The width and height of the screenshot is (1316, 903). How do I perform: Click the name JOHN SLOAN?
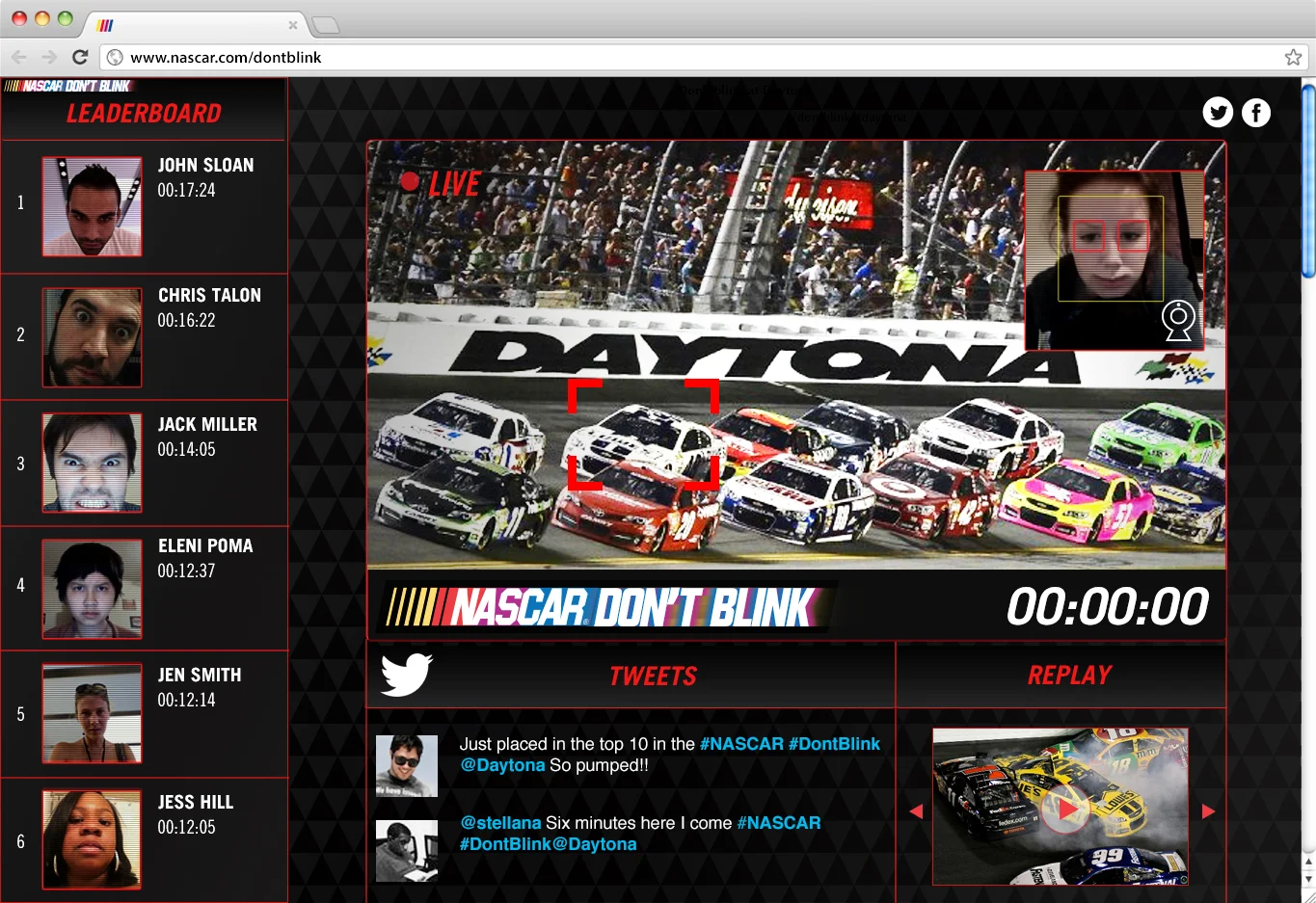click(x=206, y=166)
